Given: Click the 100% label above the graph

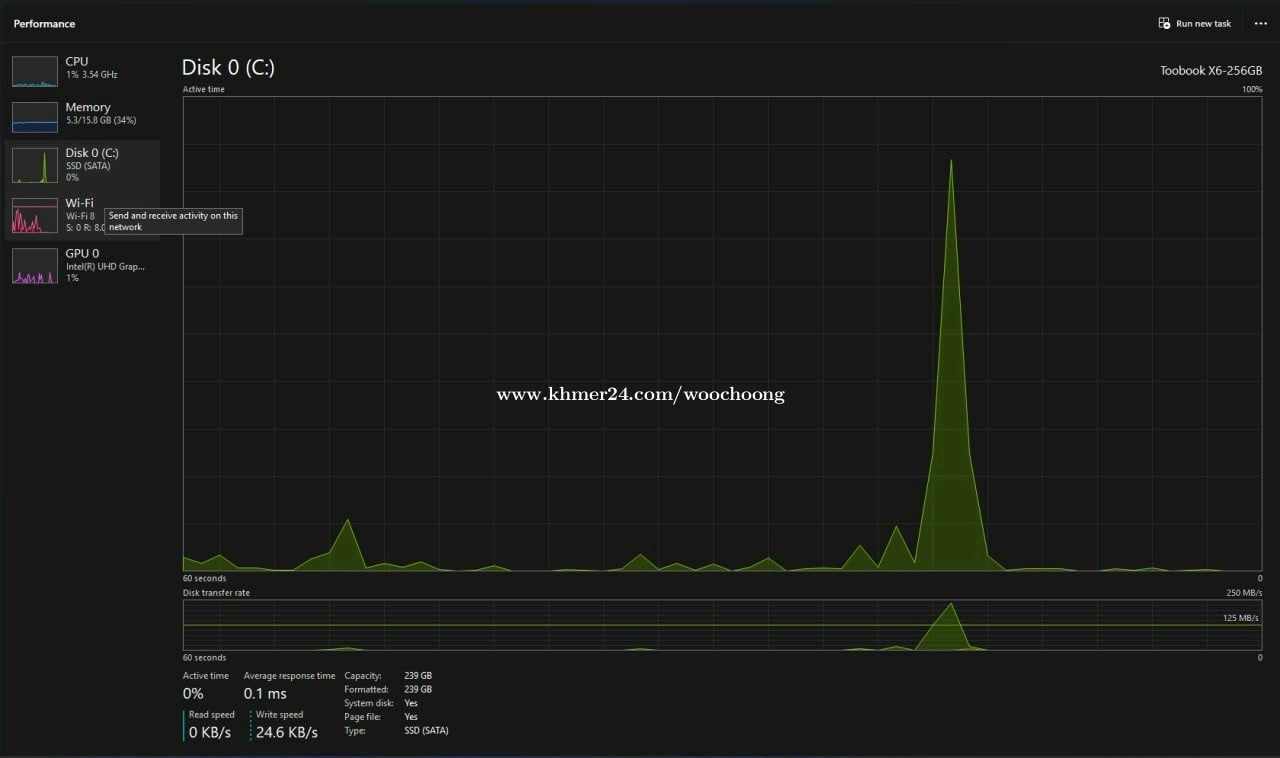Looking at the screenshot, I should coord(1252,89).
